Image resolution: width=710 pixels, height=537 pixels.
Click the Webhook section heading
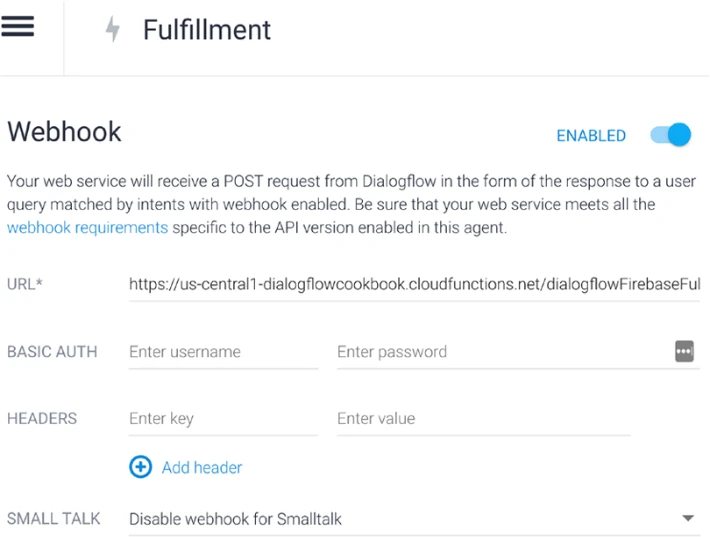tap(64, 132)
